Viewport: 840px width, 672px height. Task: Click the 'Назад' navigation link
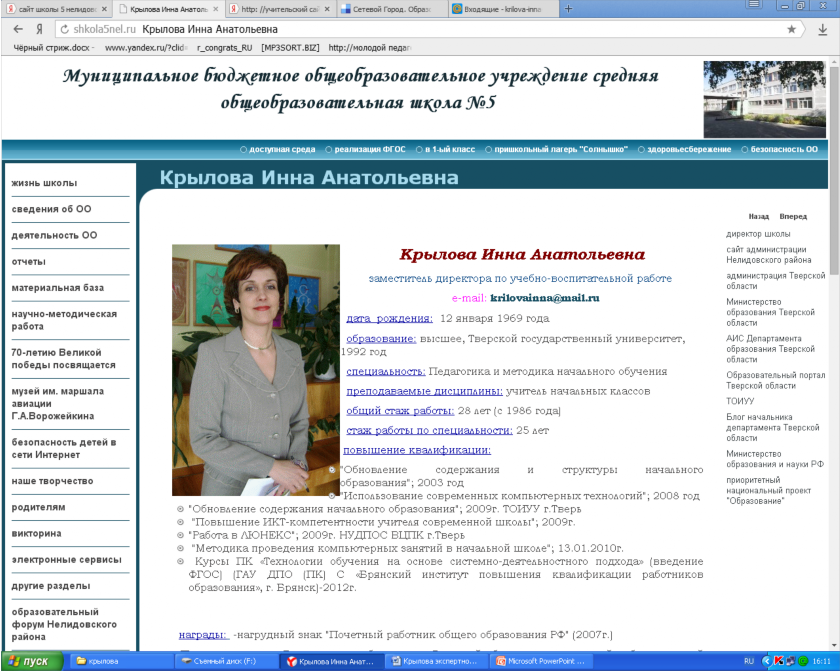pyautogui.click(x=758, y=216)
